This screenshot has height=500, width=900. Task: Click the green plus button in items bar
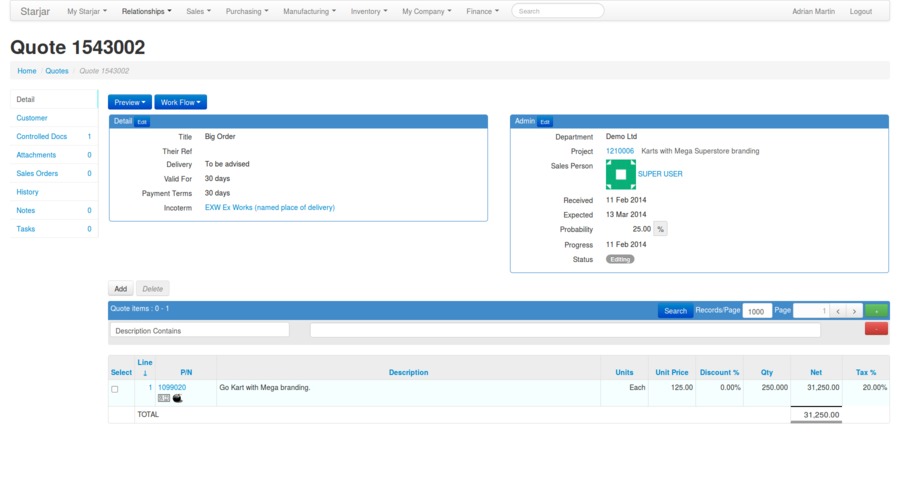click(875, 311)
